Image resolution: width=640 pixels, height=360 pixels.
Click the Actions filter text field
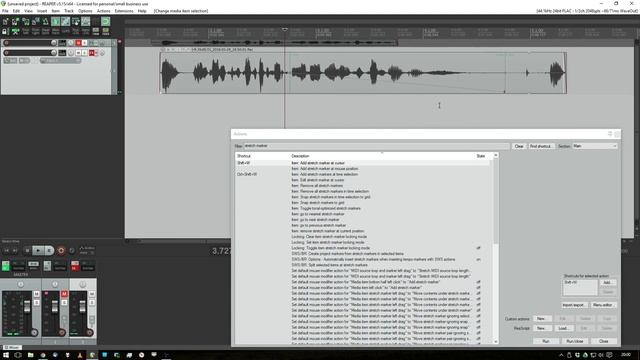pos(376,146)
